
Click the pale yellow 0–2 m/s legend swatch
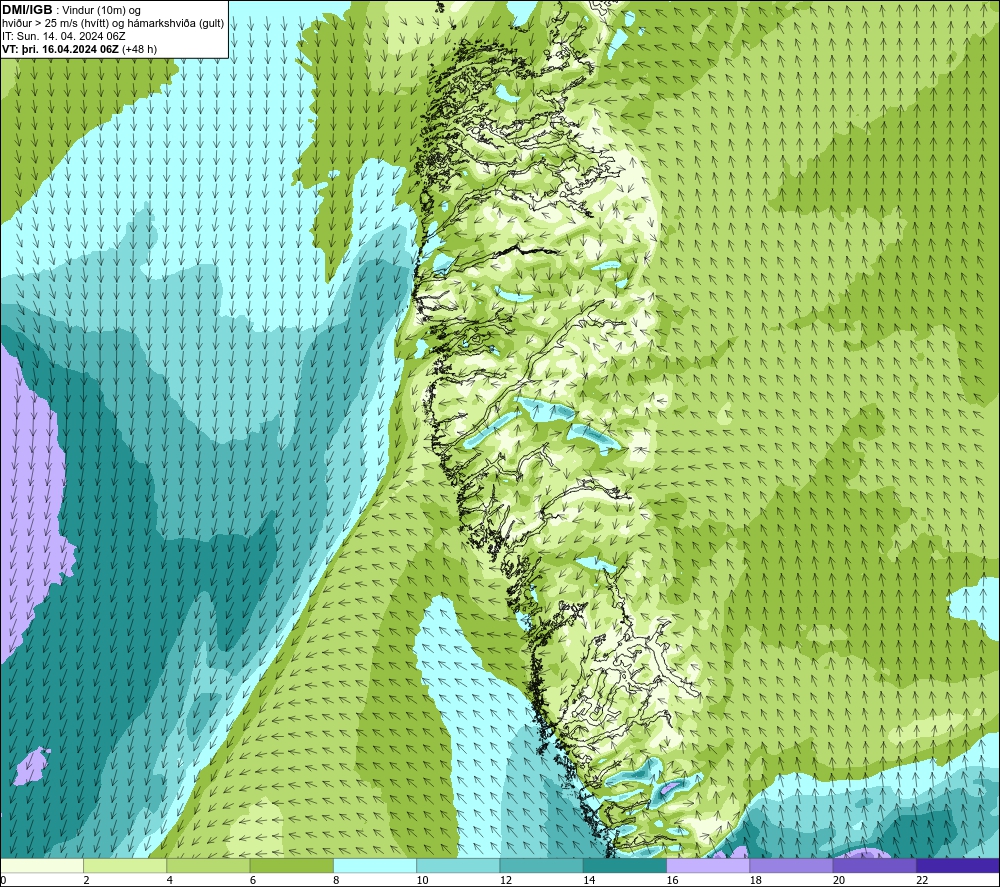(41, 865)
